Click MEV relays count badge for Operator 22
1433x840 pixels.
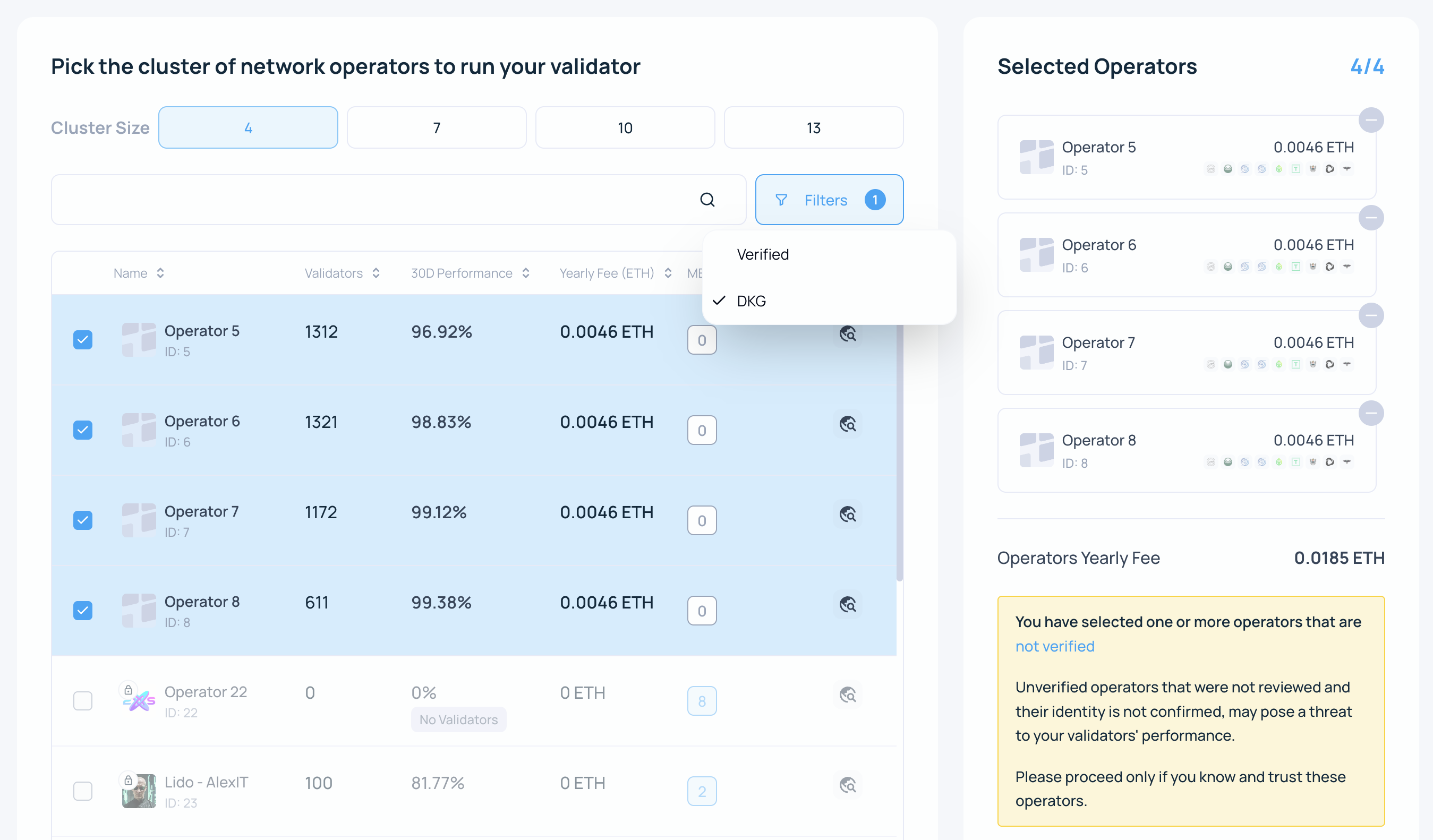point(701,701)
